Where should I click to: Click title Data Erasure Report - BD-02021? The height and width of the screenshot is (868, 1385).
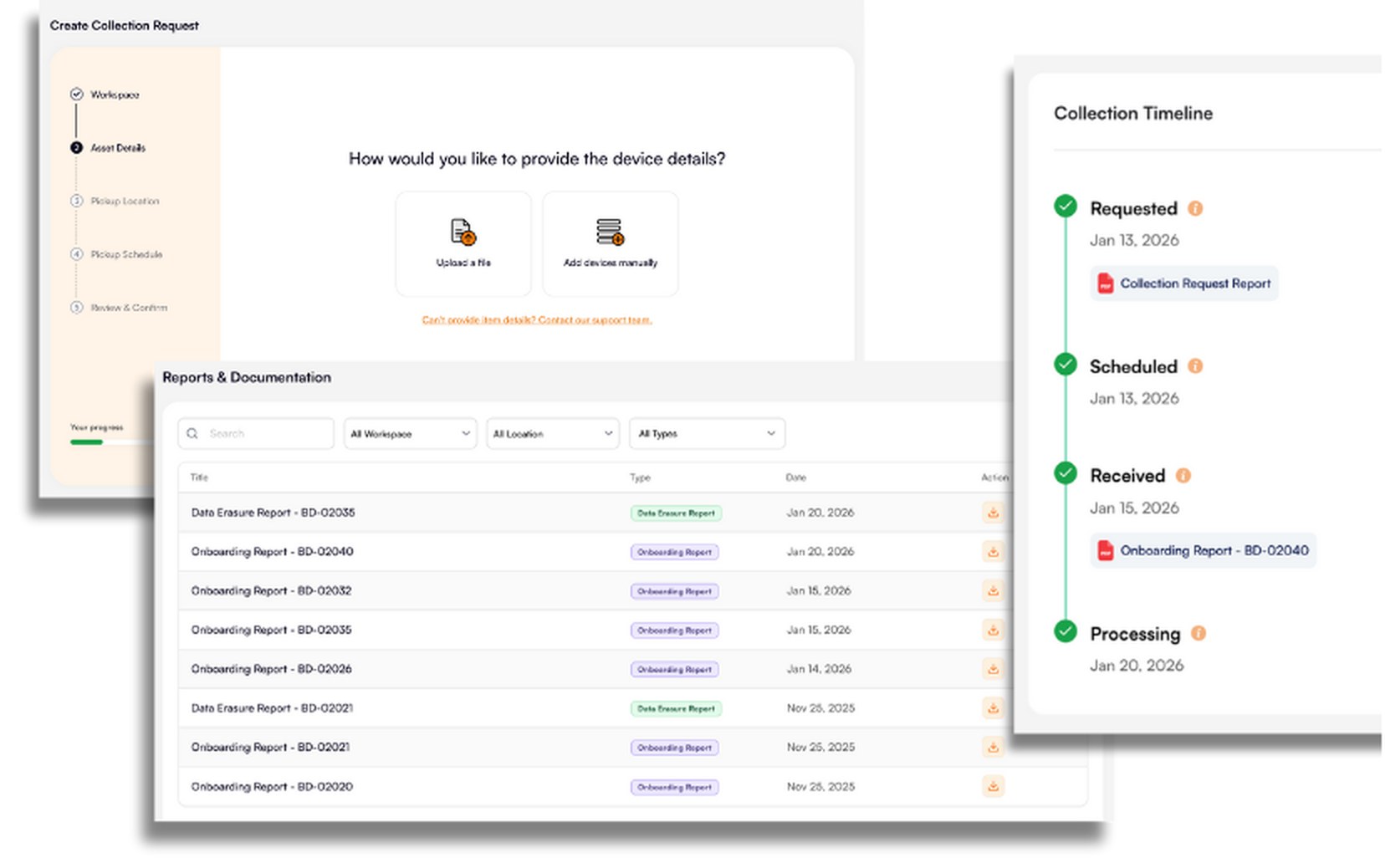pyautogui.click(x=272, y=708)
